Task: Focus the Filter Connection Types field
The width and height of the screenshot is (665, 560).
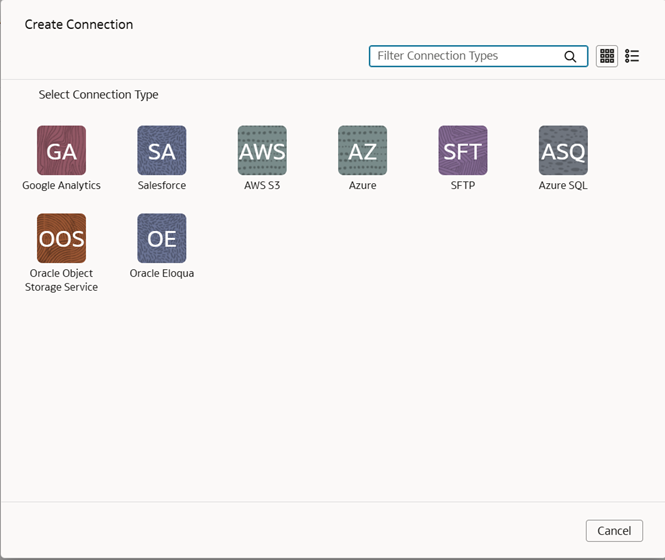Action: pos(478,56)
